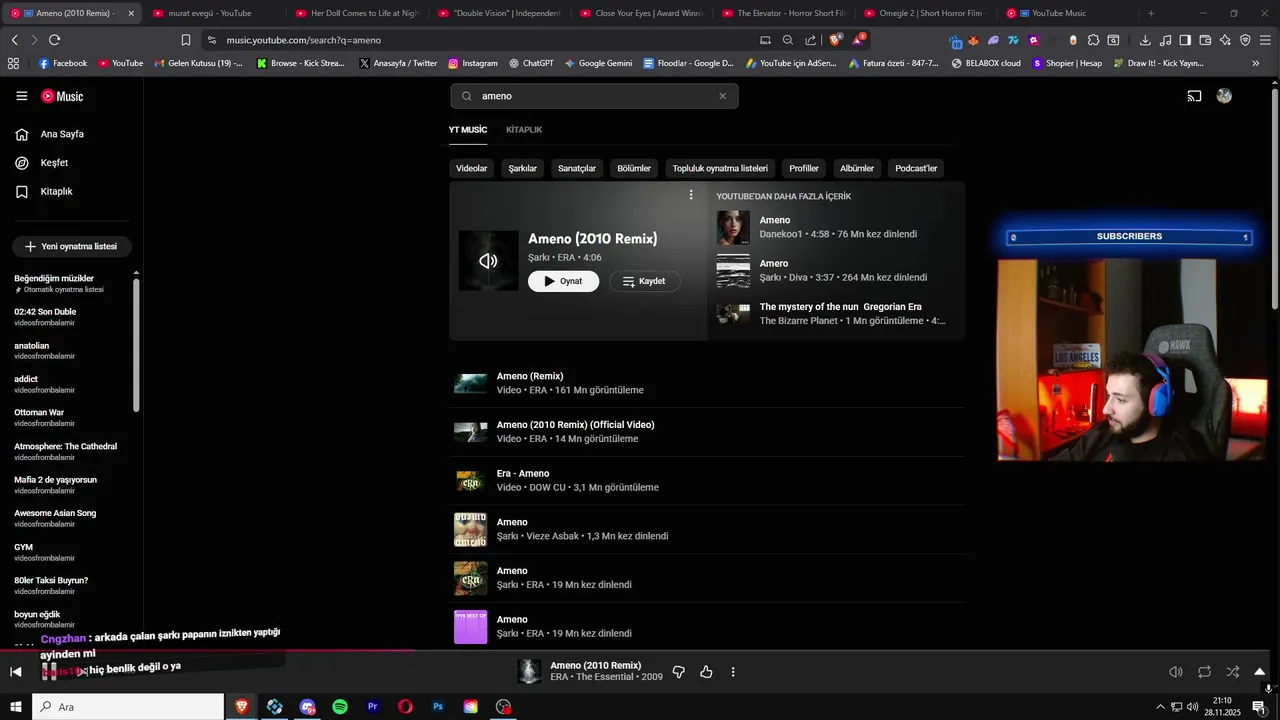Image resolution: width=1280 pixels, height=720 pixels.
Task: Toggle repeat mode in player
Action: pyautogui.click(x=1204, y=672)
